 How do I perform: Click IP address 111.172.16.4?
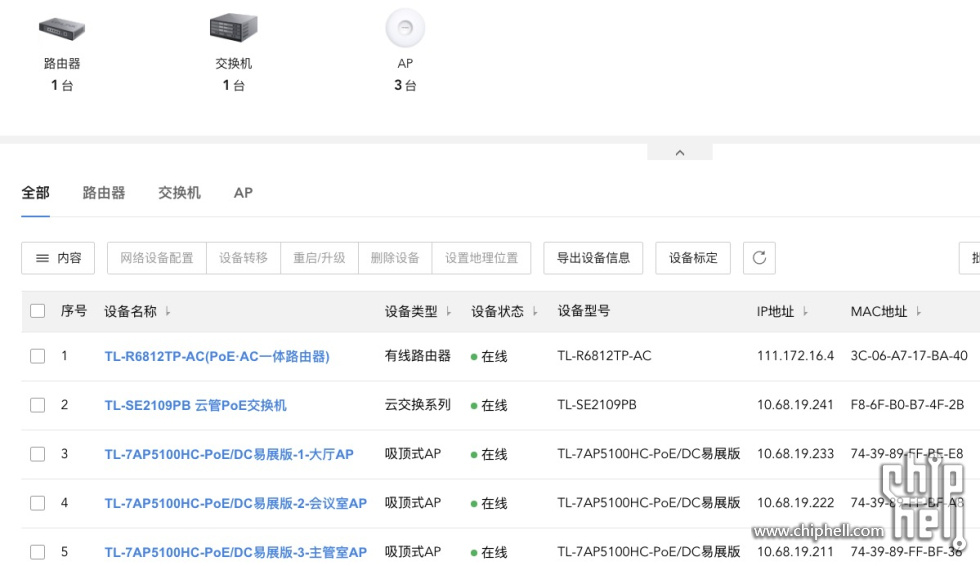click(796, 356)
